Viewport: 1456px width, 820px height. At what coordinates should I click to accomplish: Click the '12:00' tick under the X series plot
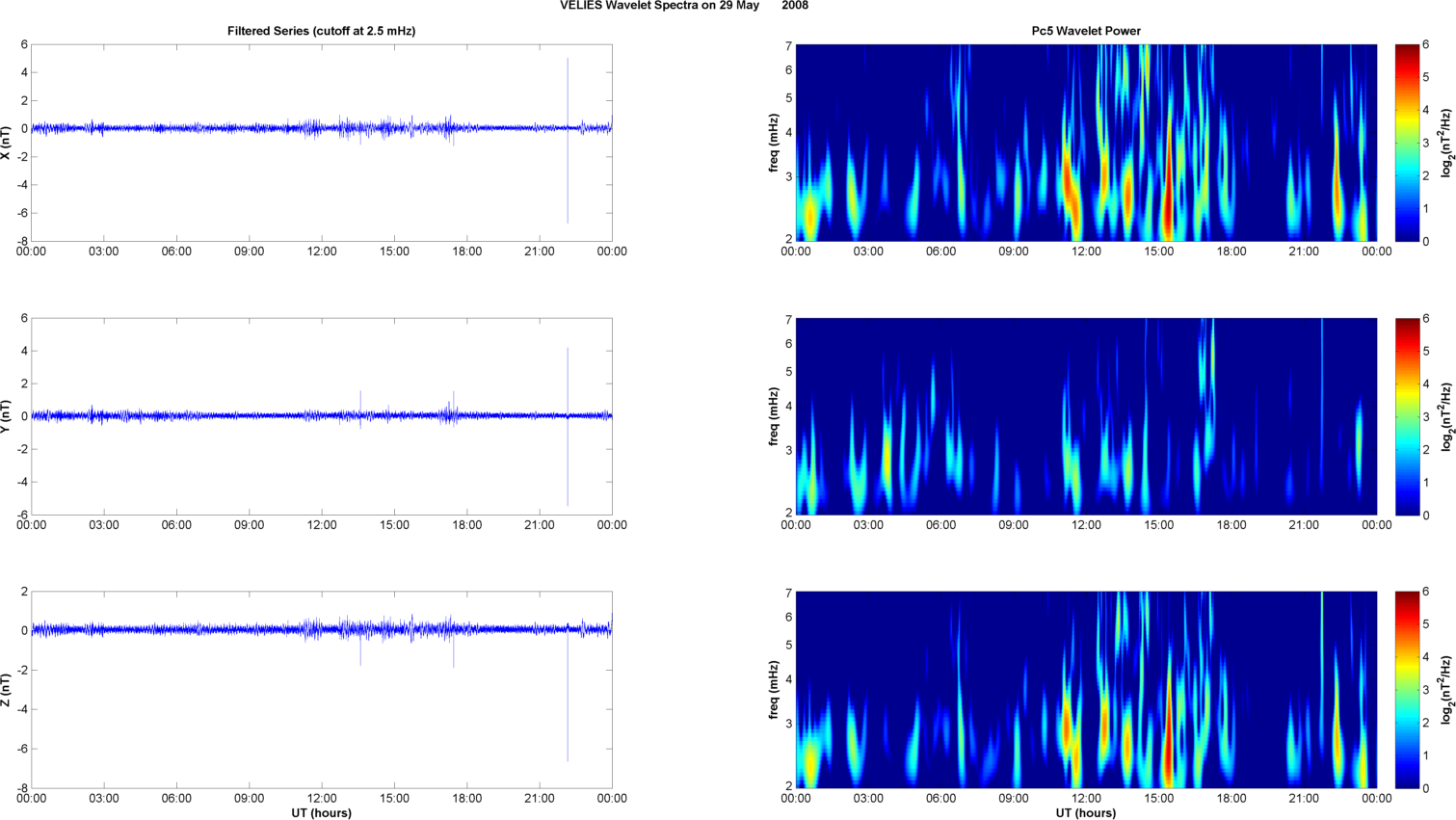pyautogui.click(x=322, y=251)
